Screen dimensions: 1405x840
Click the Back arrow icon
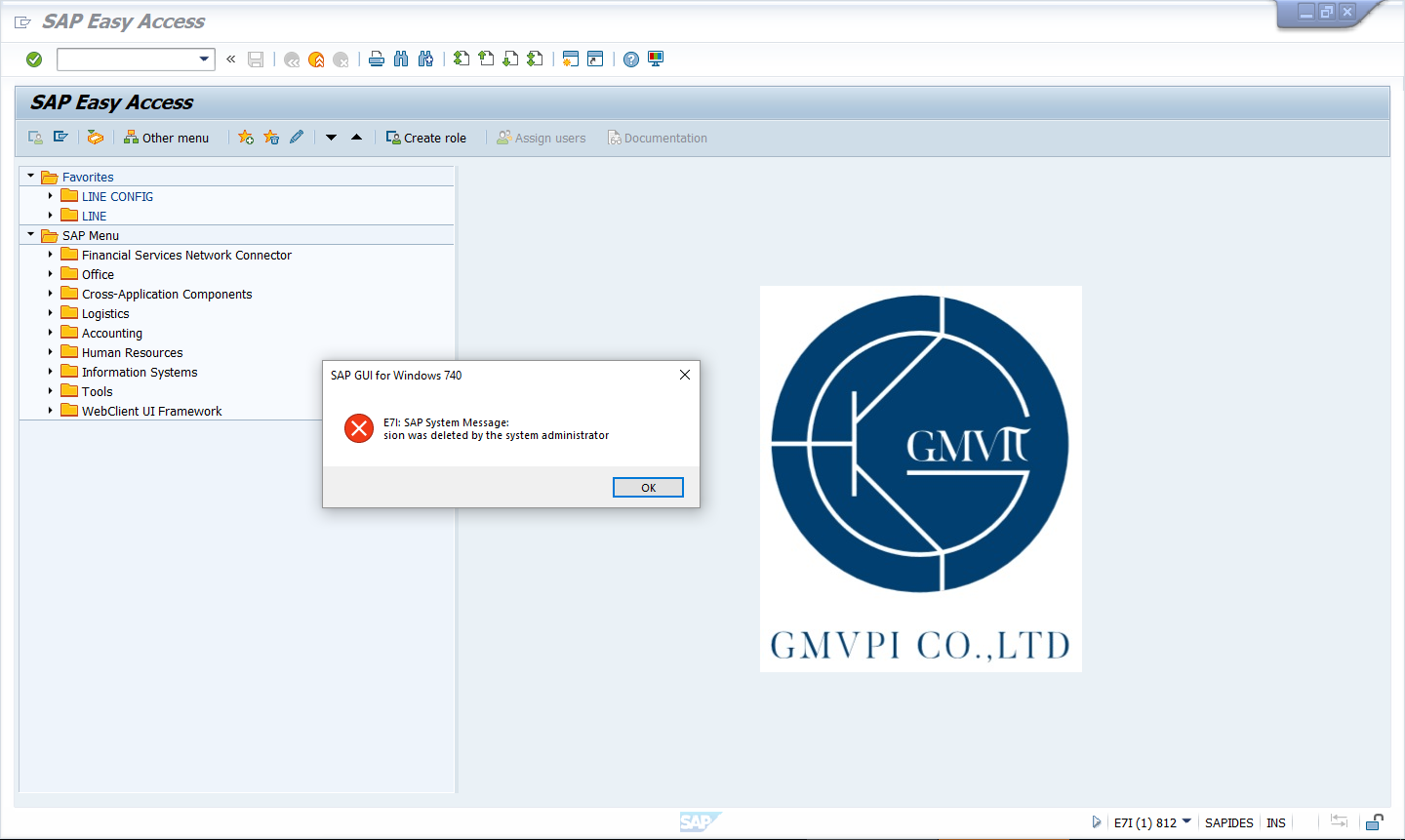292,60
